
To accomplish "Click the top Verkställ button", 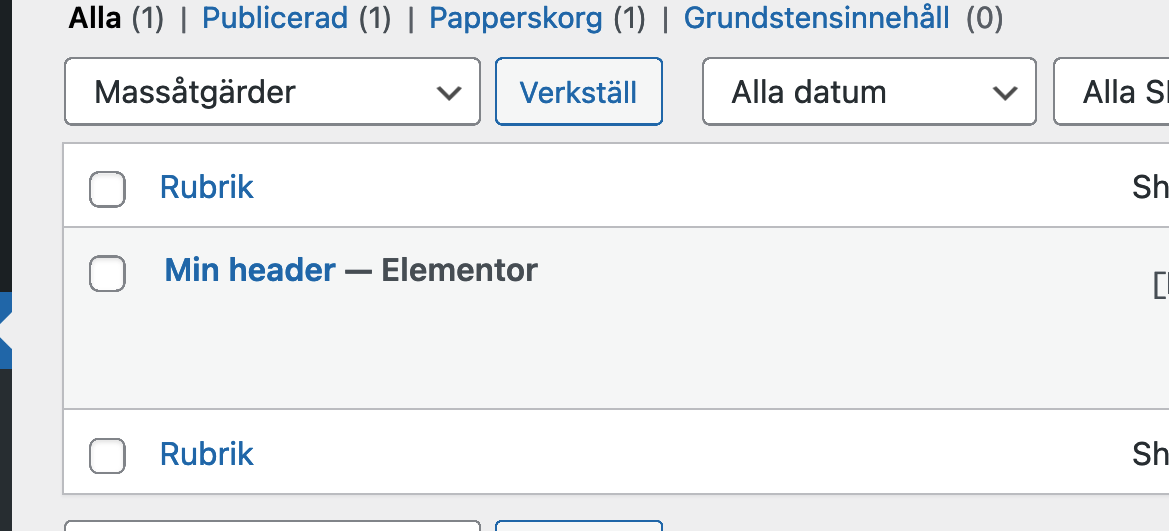I will click(x=578, y=92).
